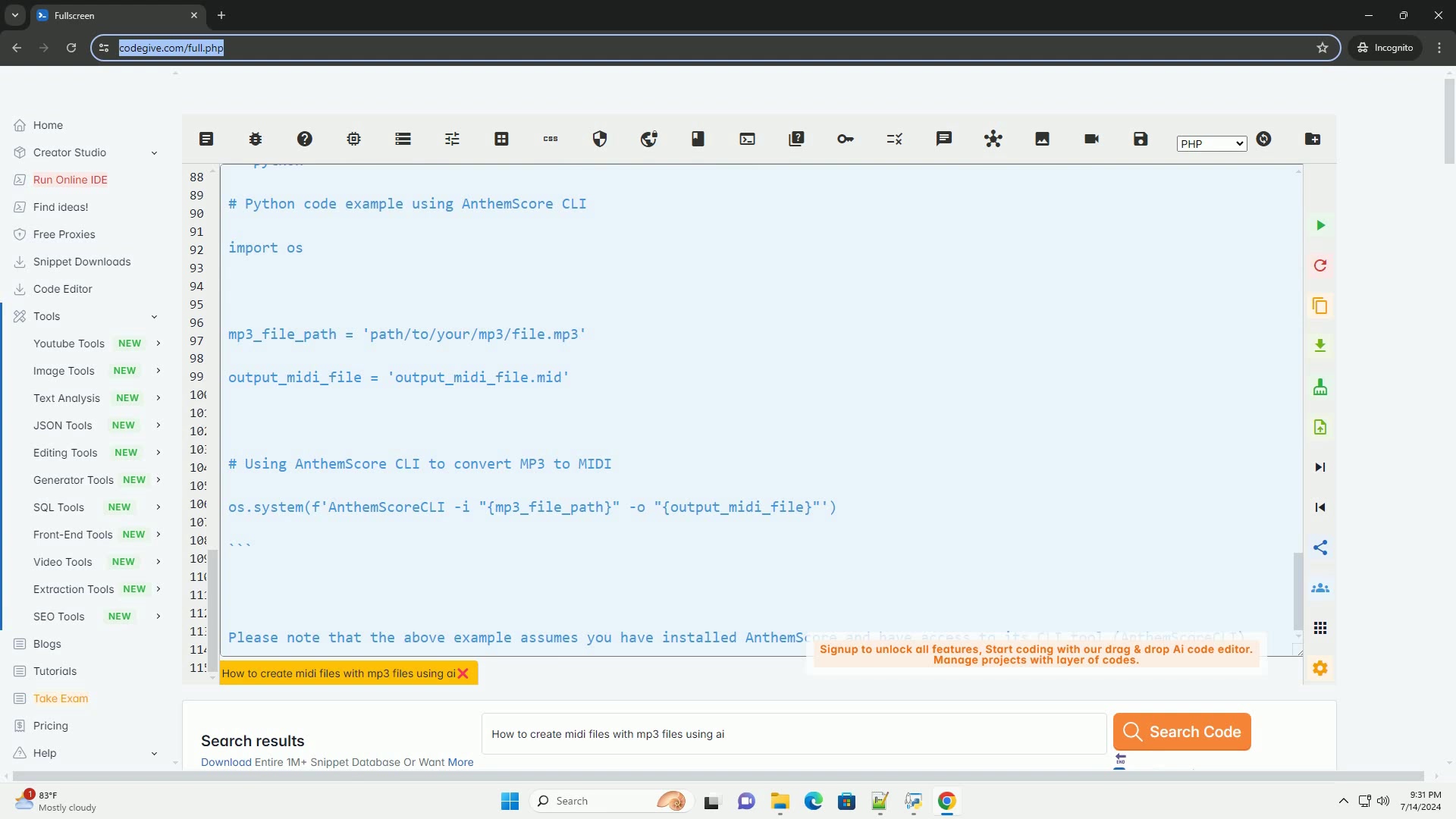Open the terminal console icon

tap(748, 139)
